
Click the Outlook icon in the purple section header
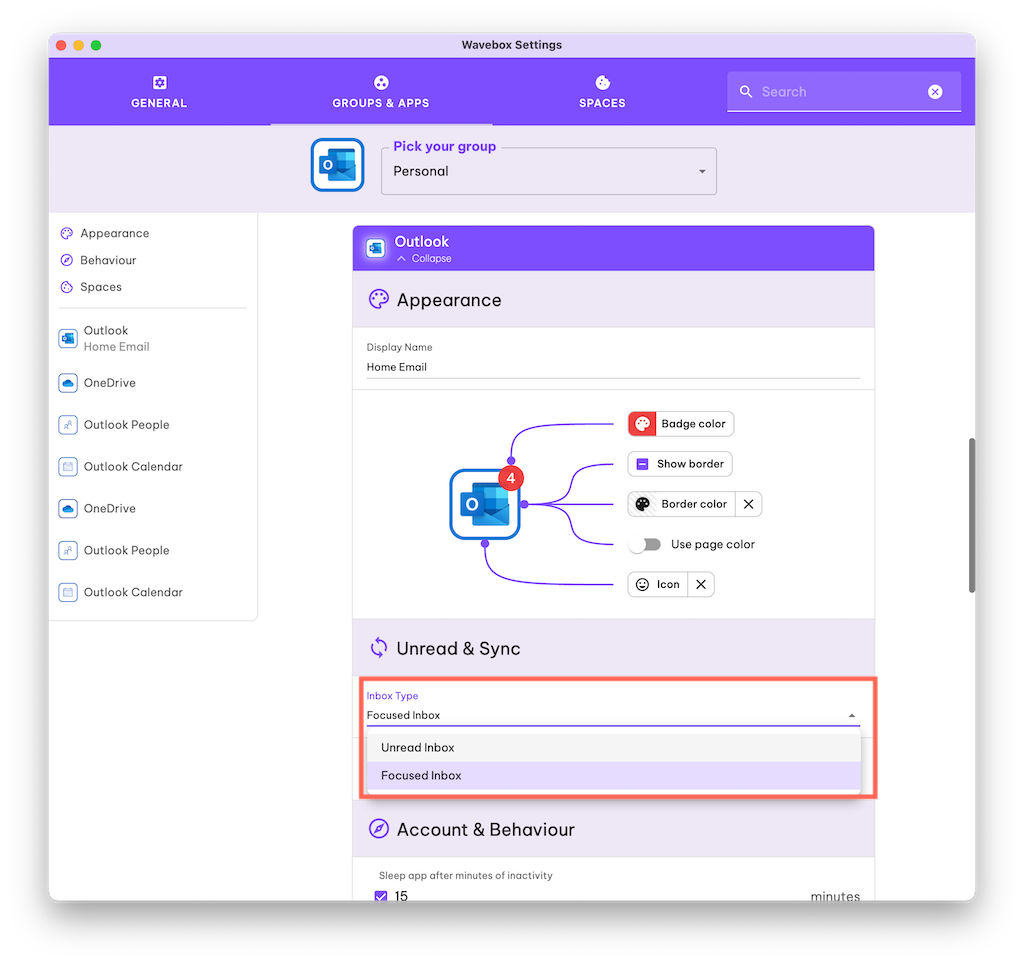tap(376, 248)
